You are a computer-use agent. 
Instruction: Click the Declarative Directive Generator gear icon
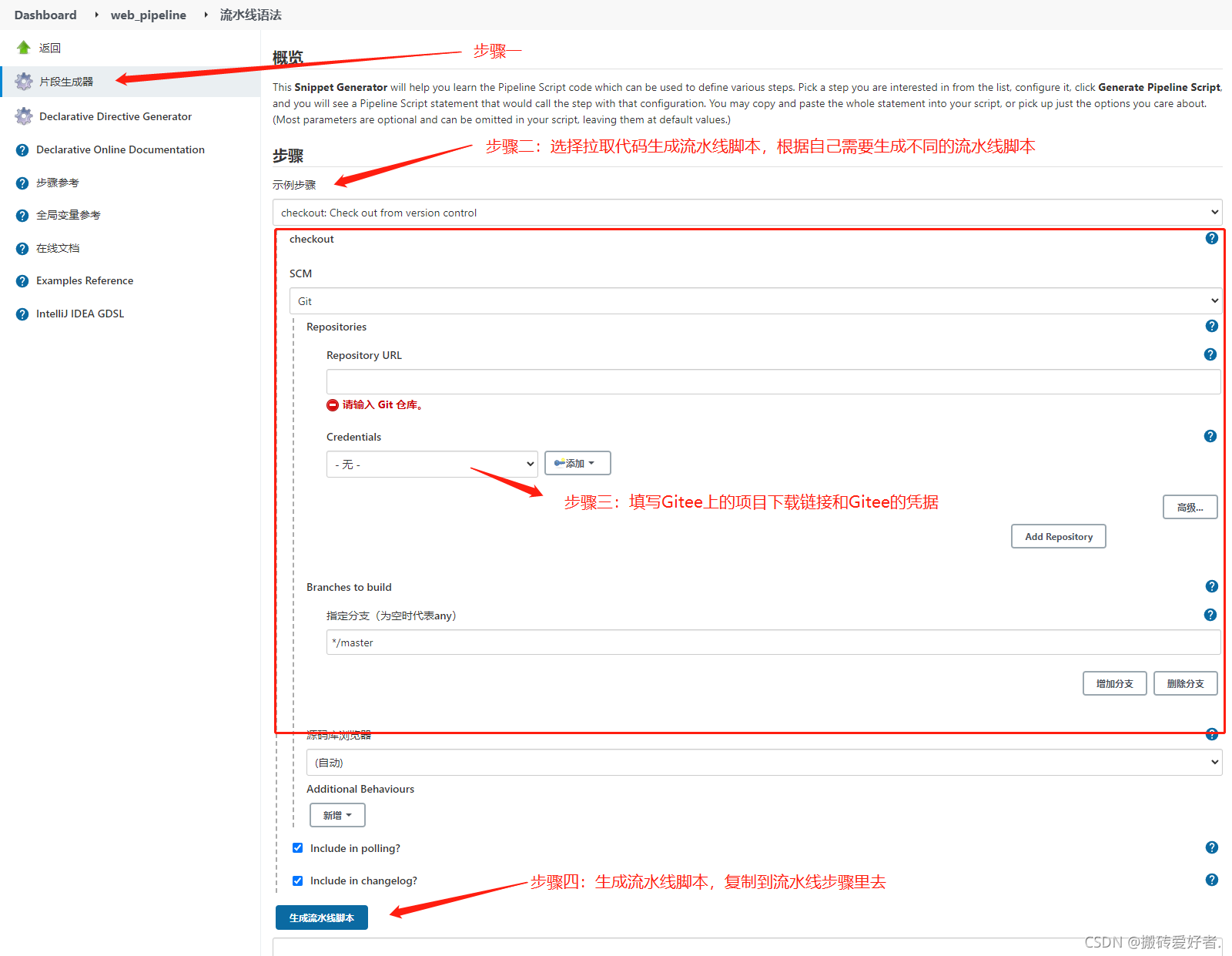pos(24,116)
